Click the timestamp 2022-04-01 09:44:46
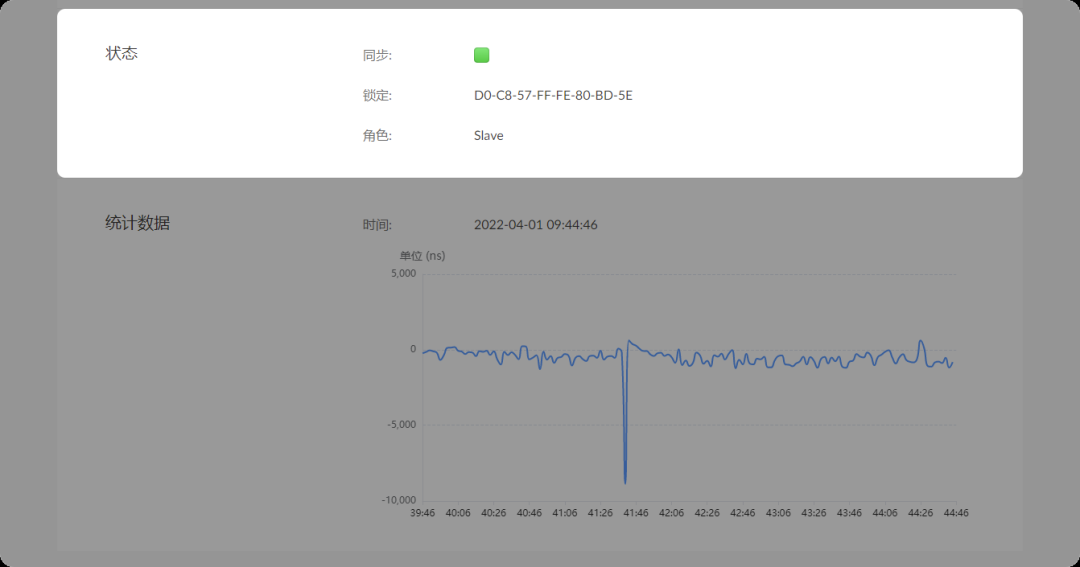This screenshot has height=567, width=1080. pyautogui.click(x=535, y=225)
